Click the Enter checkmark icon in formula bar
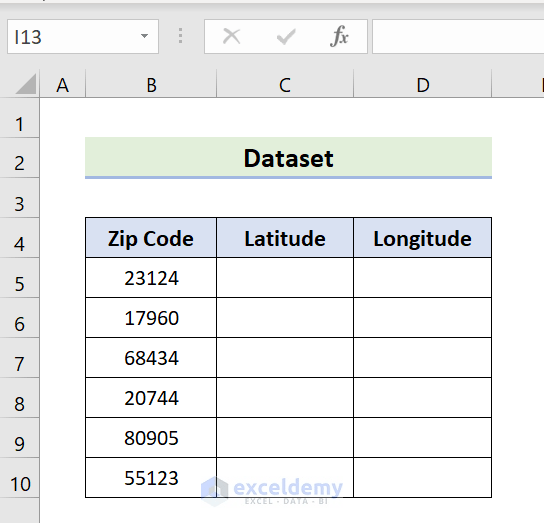The width and height of the screenshot is (544, 523). click(286, 36)
